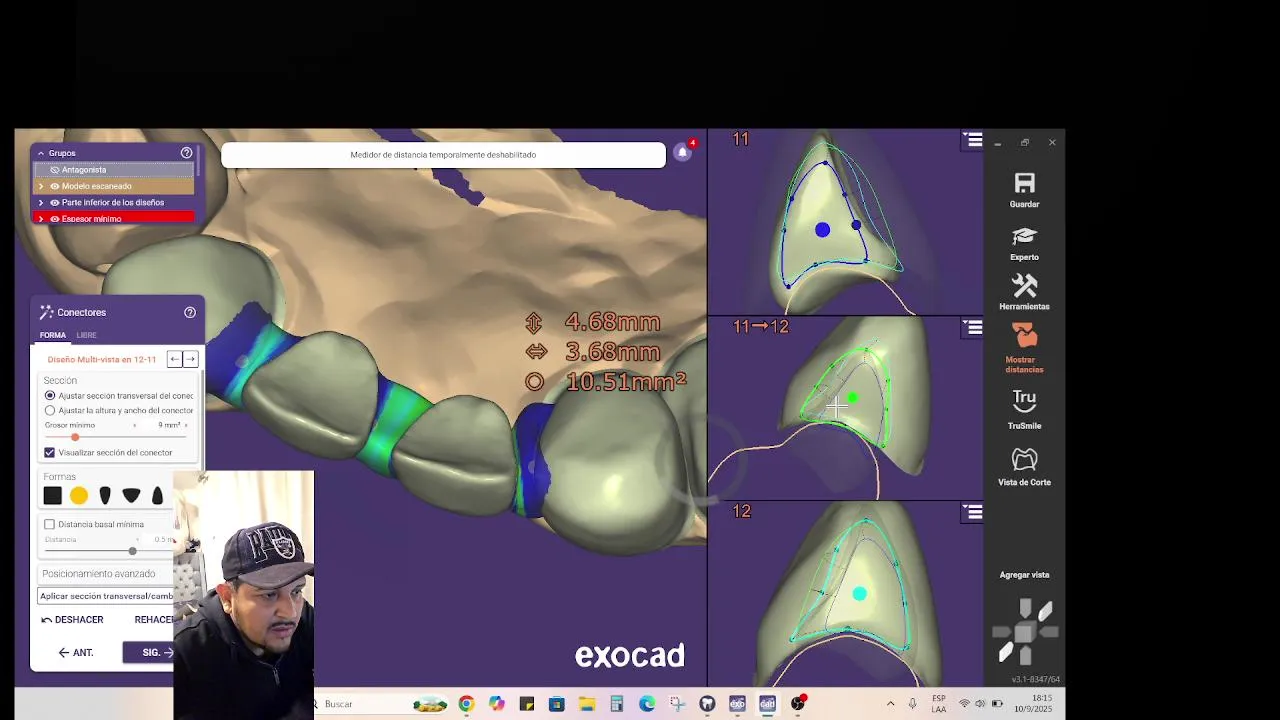Open File Explorer from the taskbar
Image resolution: width=1280 pixels, height=720 pixels.
coord(587,704)
